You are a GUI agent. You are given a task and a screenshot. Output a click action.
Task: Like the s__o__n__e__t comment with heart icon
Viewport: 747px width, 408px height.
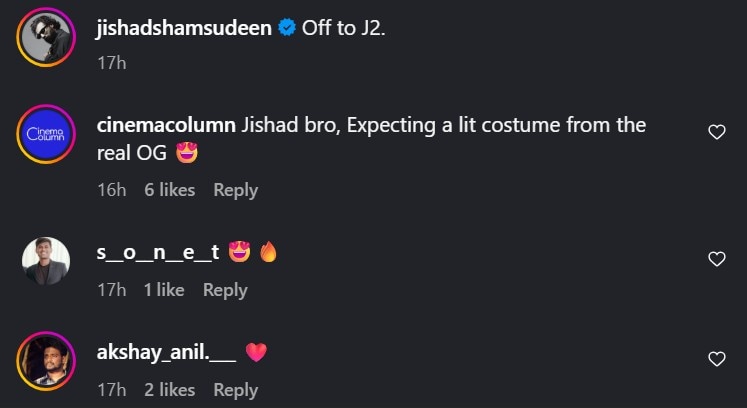tap(716, 259)
